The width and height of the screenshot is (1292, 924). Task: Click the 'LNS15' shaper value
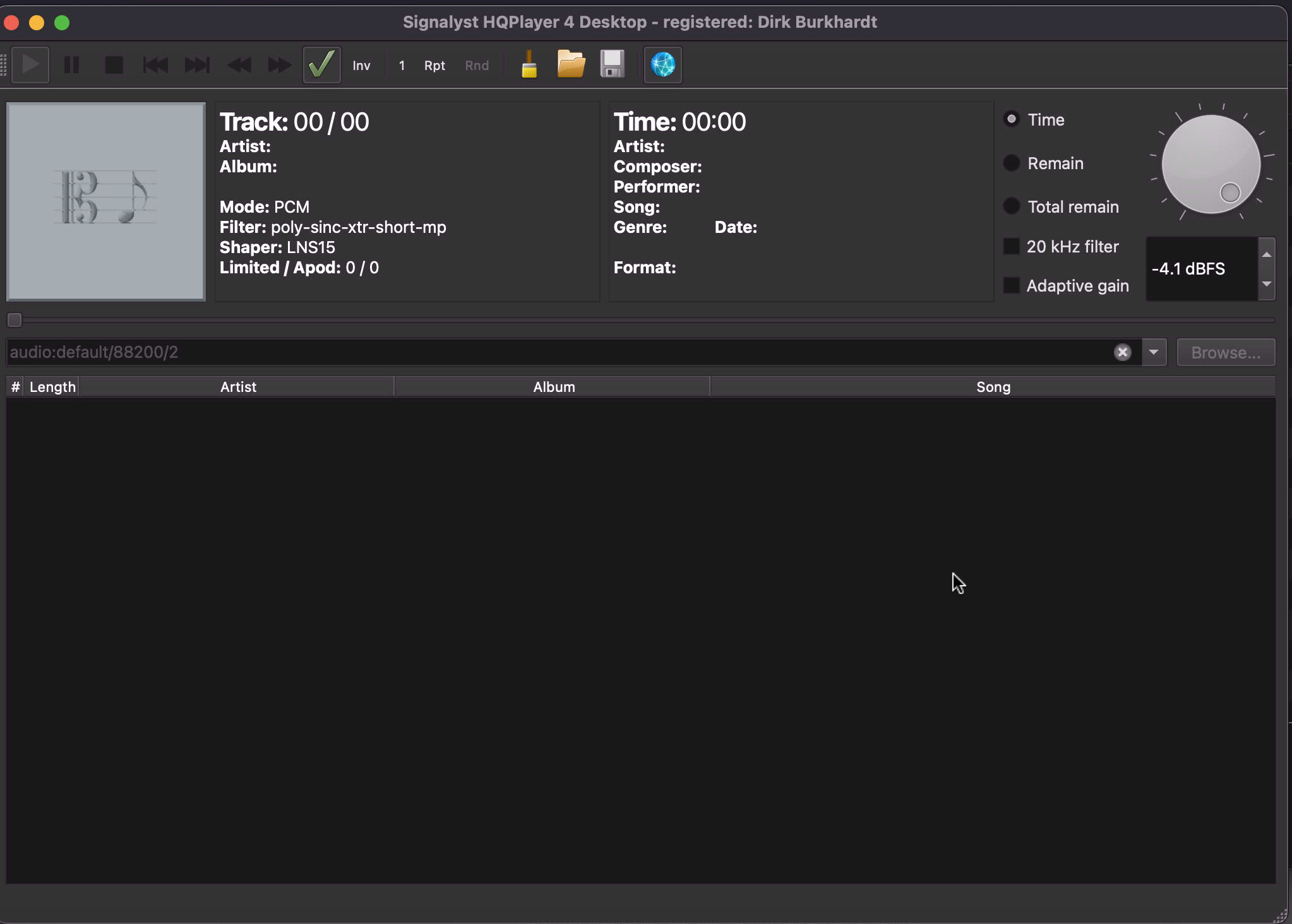pyautogui.click(x=311, y=247)
